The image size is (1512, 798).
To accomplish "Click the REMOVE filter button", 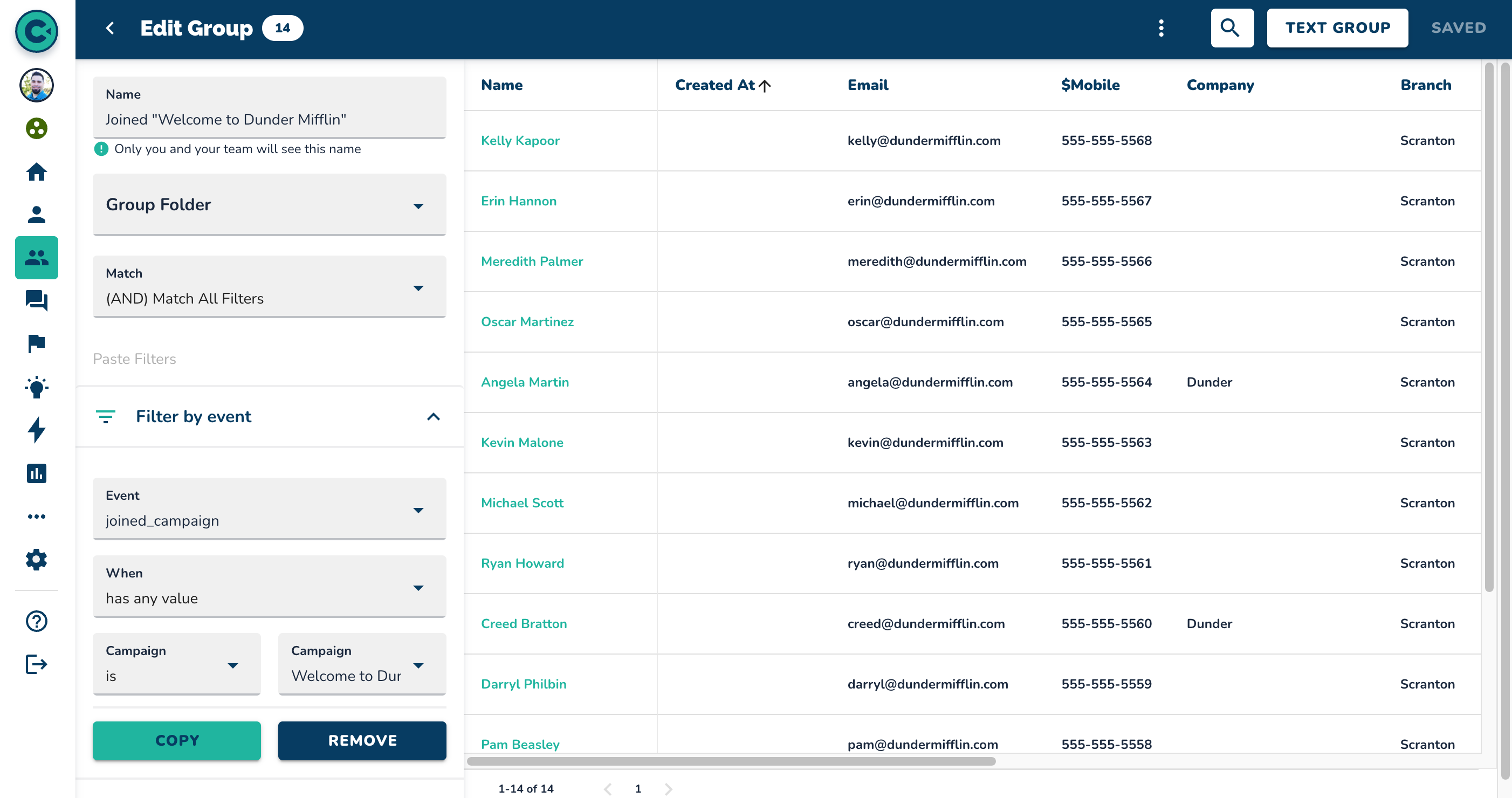I will [362, 740].
